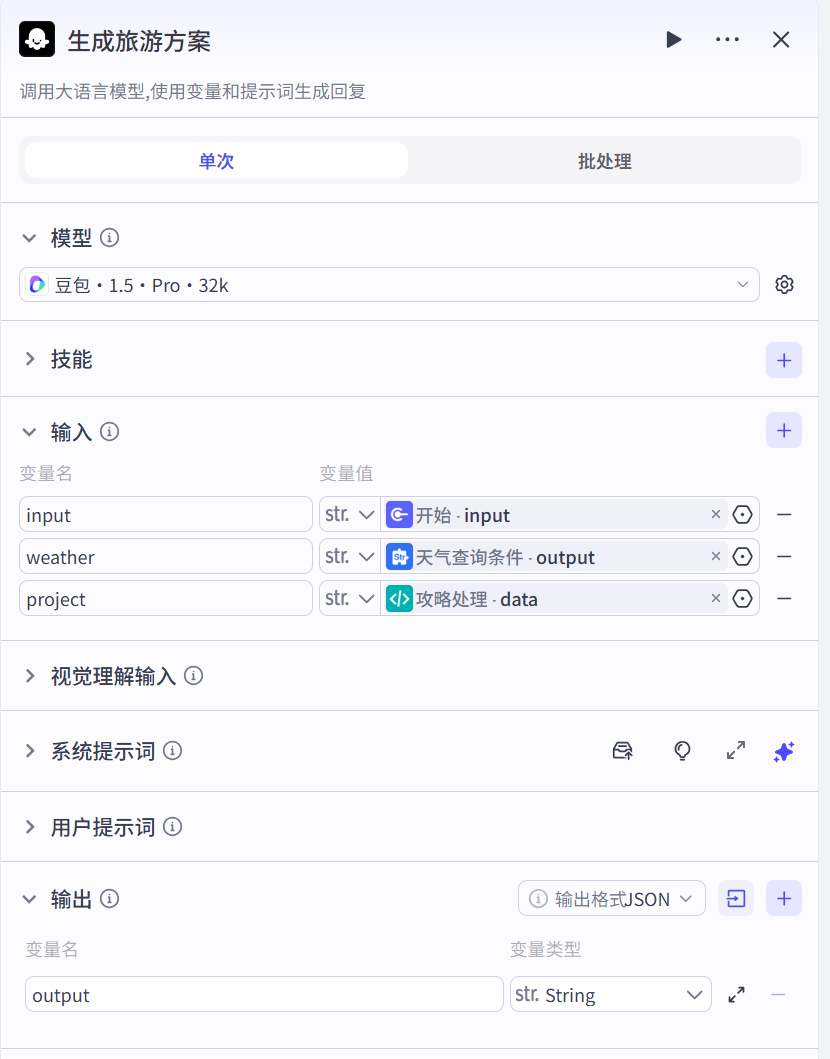This screenshot has width=830, height=1059.
Task: Open the 豆包 1.5 Pro 32k model dropdown
Action: pos(389,285)
